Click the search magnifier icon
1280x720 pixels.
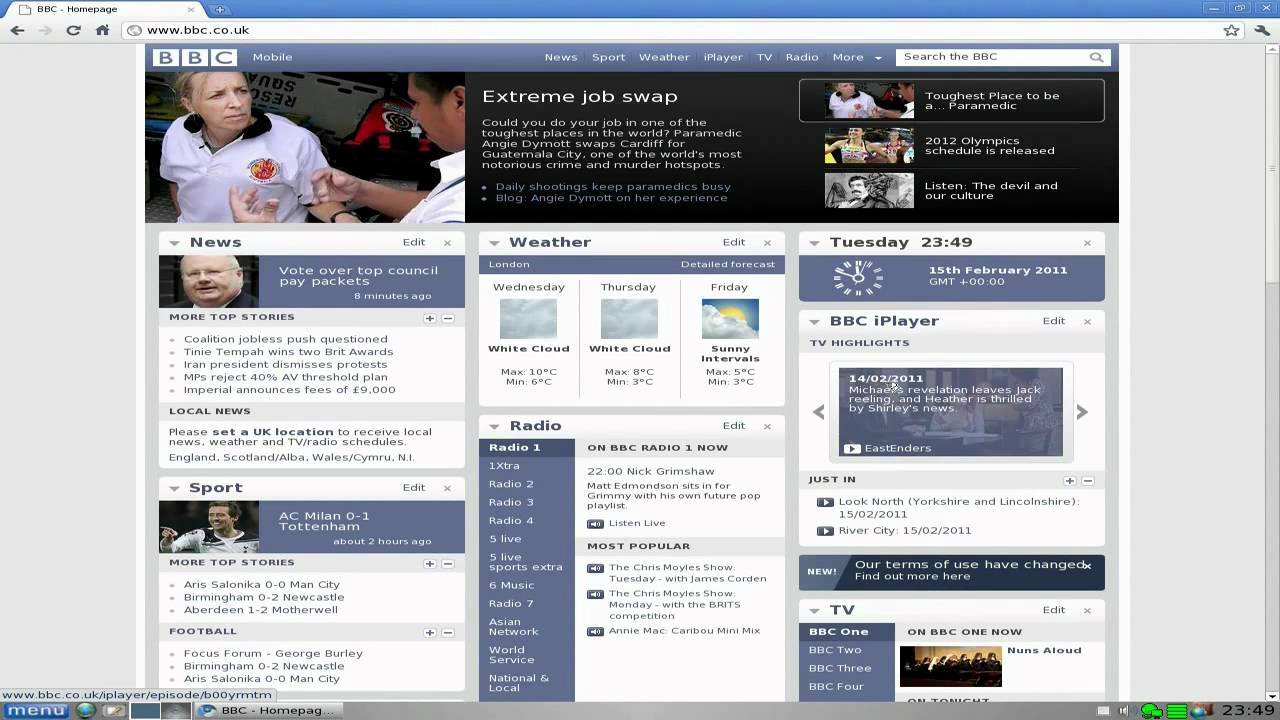pyautogui.click(x=1096, y=57)
